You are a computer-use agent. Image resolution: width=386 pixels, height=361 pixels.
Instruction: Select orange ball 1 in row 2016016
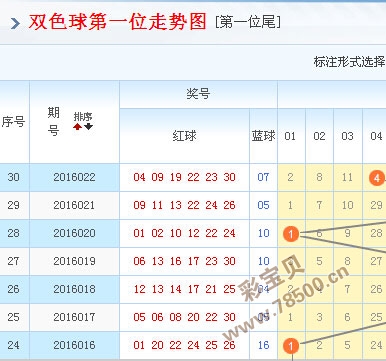coord(291,346)
